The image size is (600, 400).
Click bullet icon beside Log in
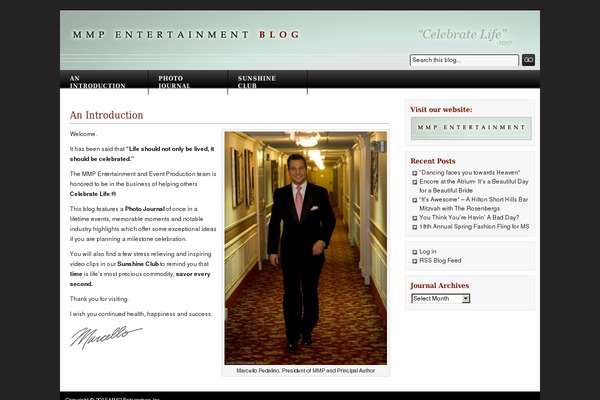coord(414,252)
